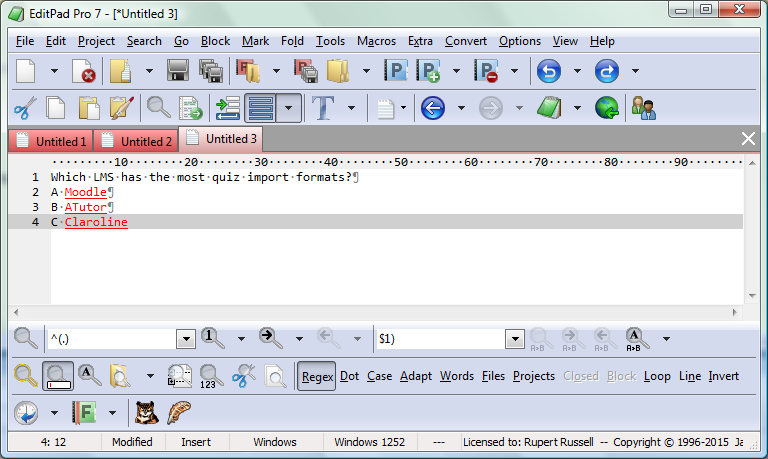Toggle the Line search option
The height and width of the screenshot is (459, 768).
click(x=690, y=376)
